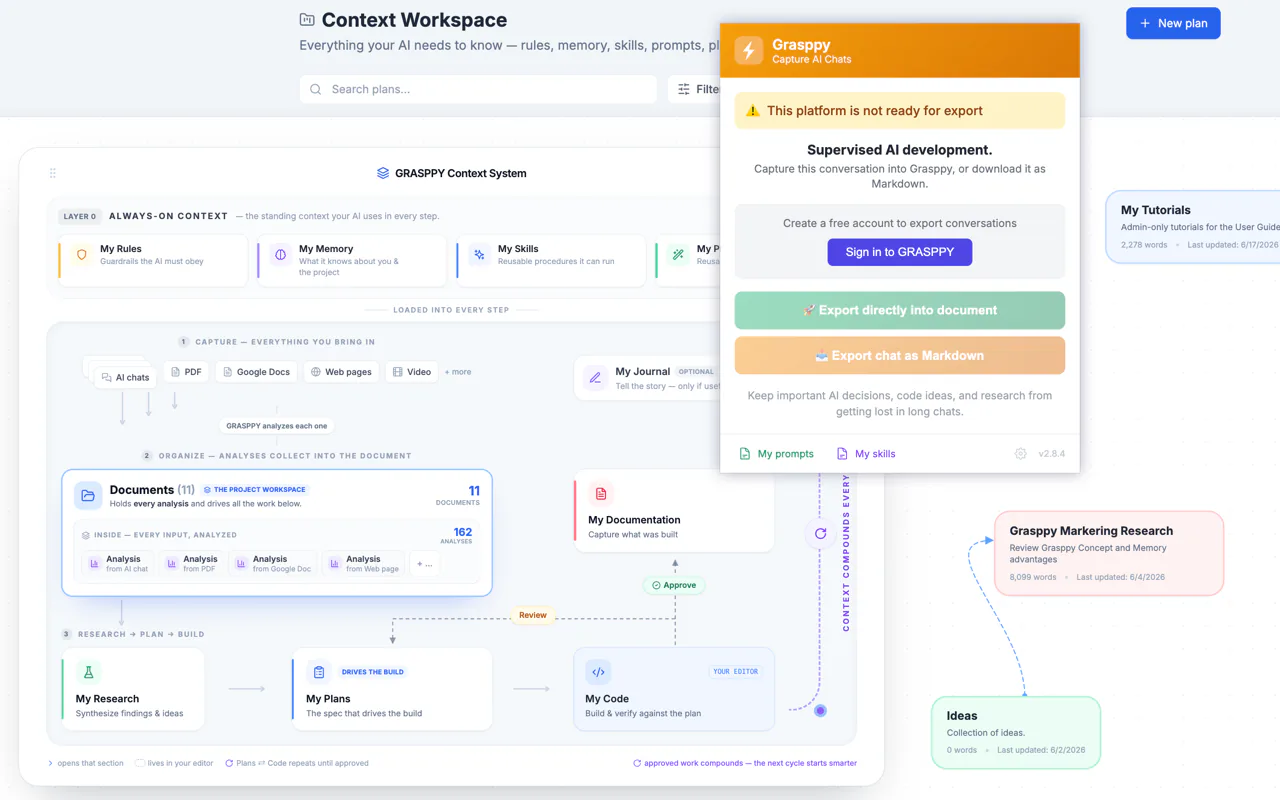The height and width of the screenshot is (800, 1280).
Task: Focus the Search plans input field
Action: coord(478,89)
